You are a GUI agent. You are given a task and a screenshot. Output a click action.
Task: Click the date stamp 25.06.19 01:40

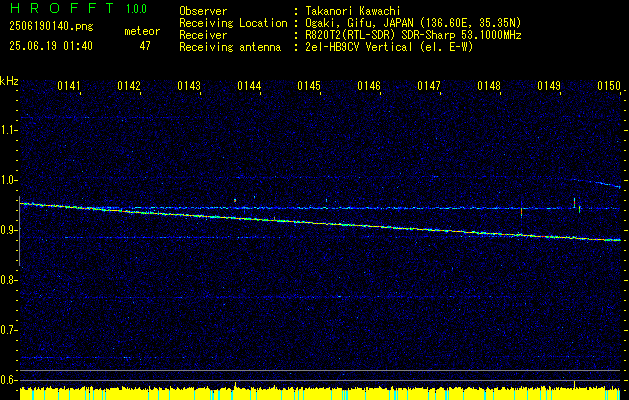coord(51,46)
